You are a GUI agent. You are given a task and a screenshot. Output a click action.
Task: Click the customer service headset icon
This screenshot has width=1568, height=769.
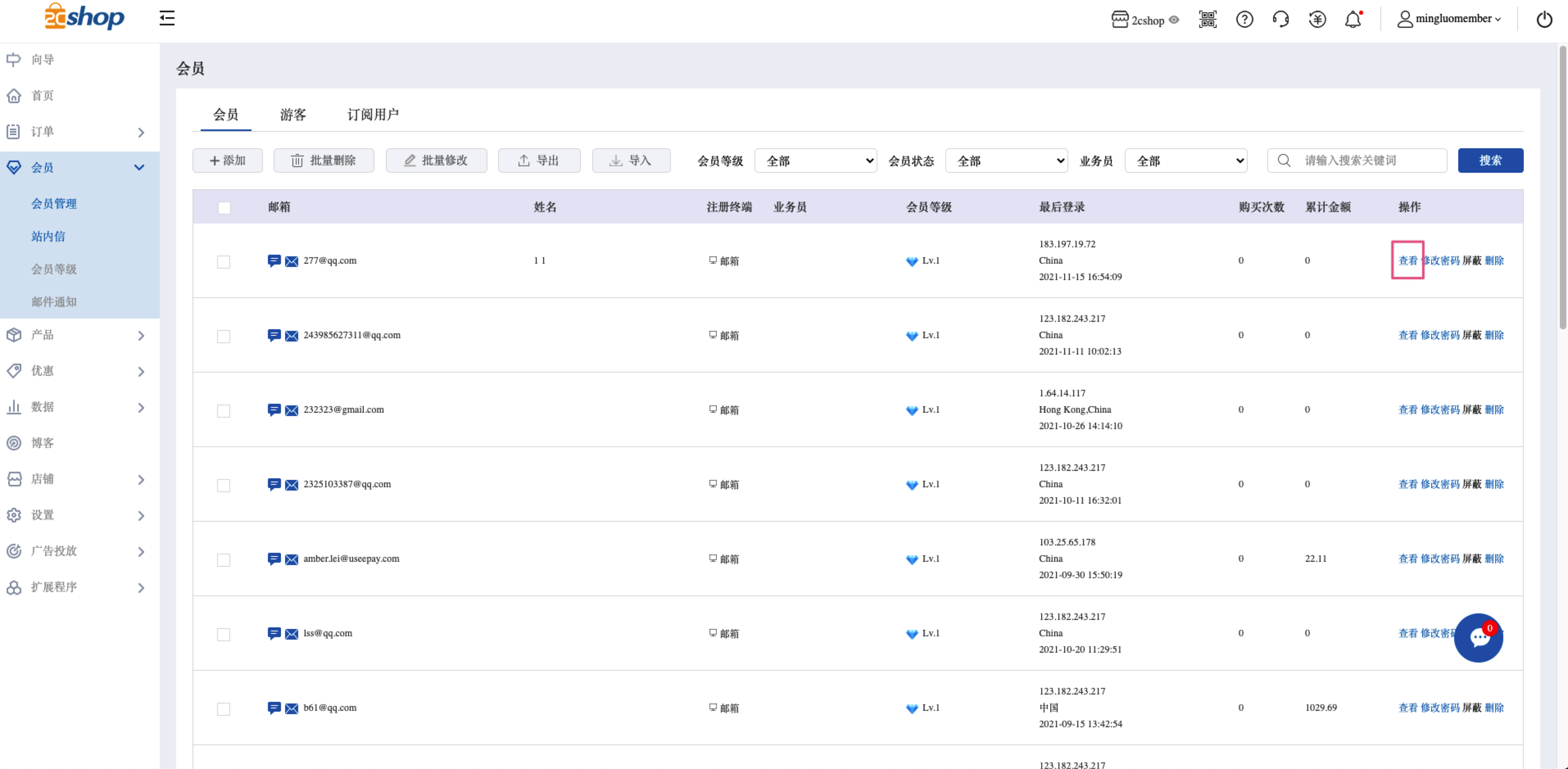[1281, 20]
